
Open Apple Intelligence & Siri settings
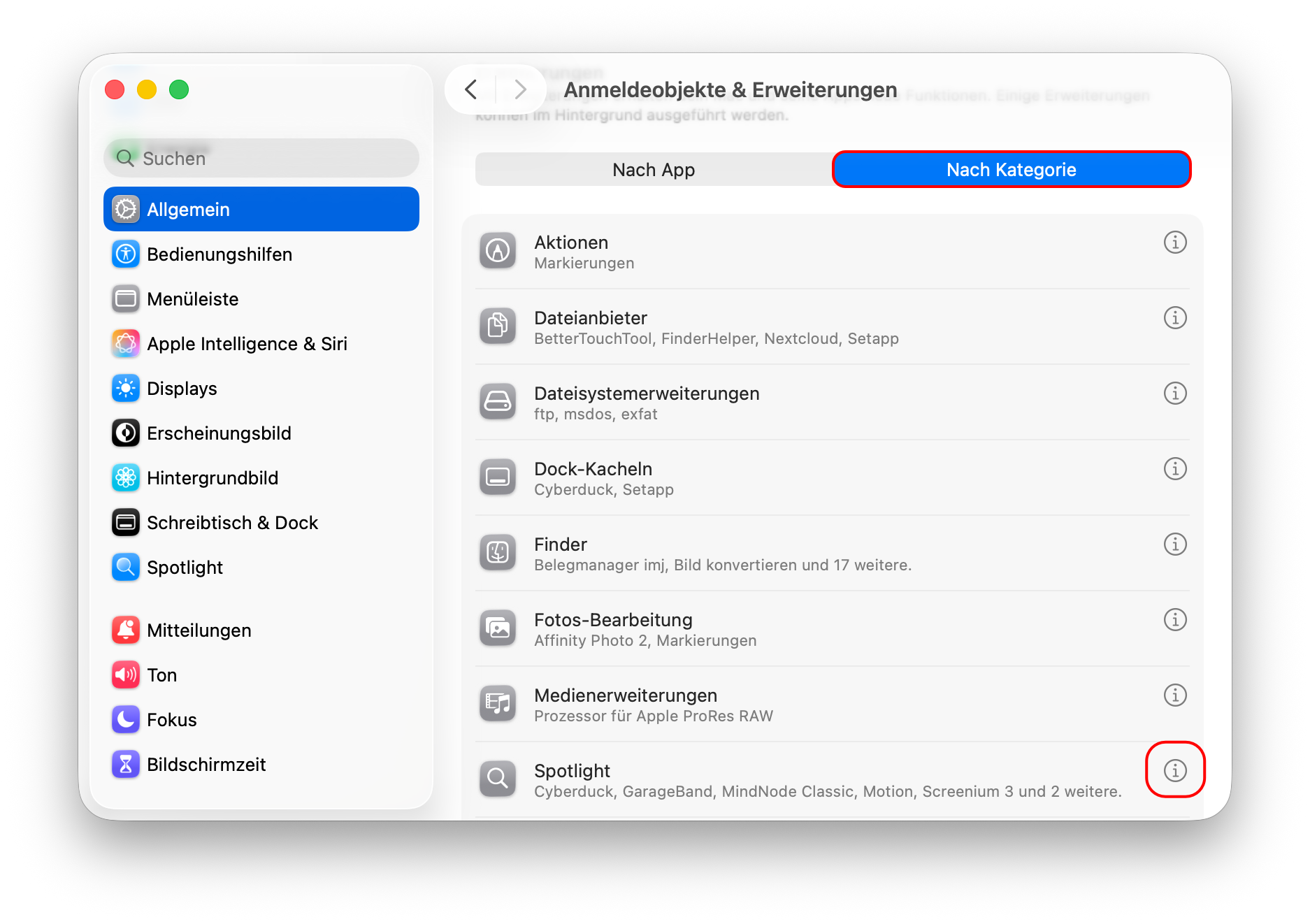pyautogui.click(x=247, y=344)
